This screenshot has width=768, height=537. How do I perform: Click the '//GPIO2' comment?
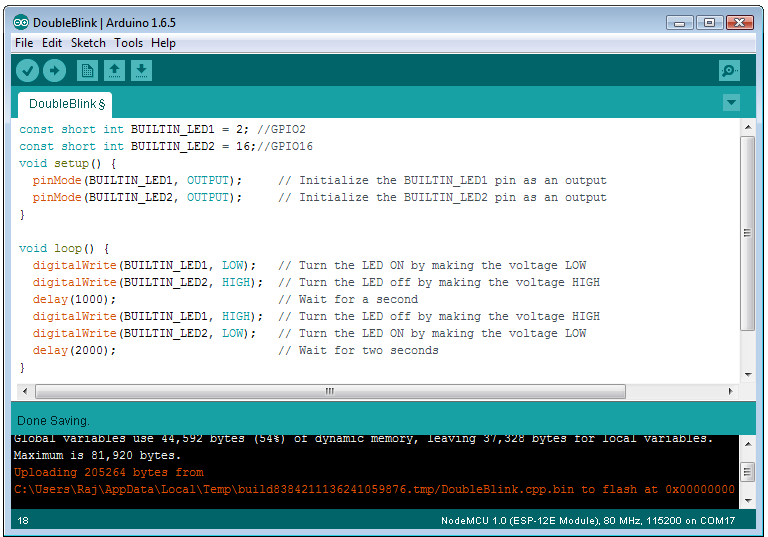tap(281, 129)
